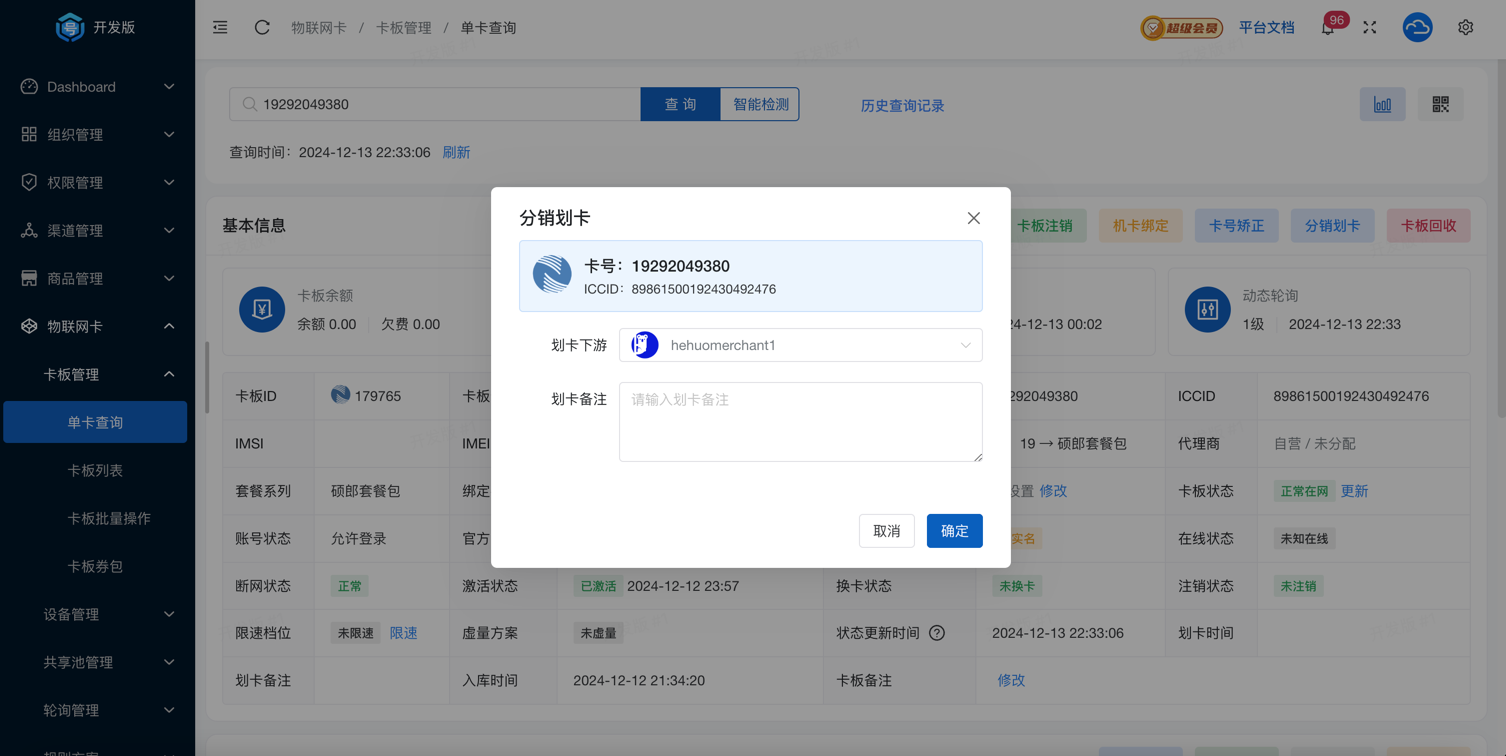Open the 划卡下游 merchant dropdown
Viewport: 1506px width, 756px height.
(x=800, y=345)
